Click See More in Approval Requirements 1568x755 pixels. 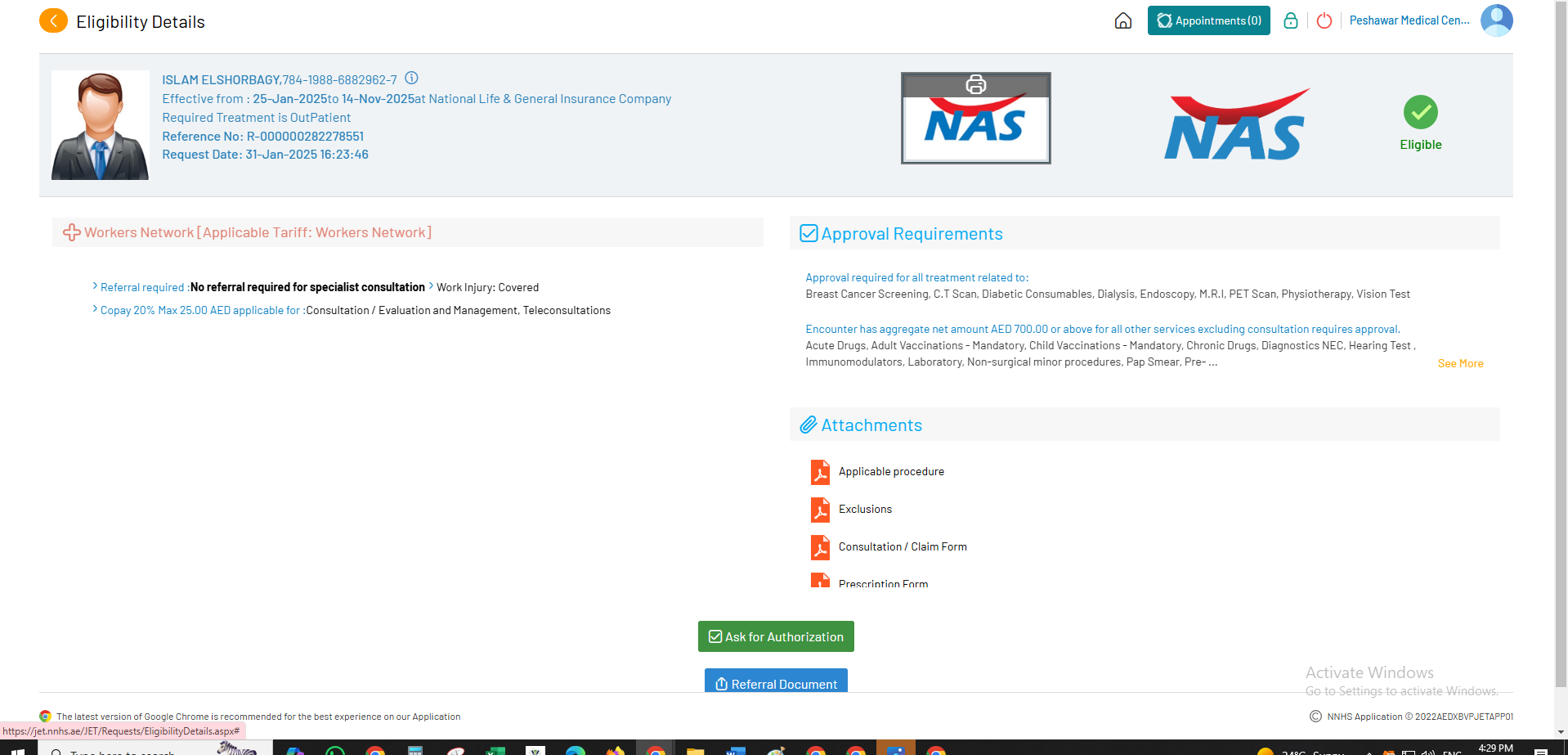(x=1460, y=363)
